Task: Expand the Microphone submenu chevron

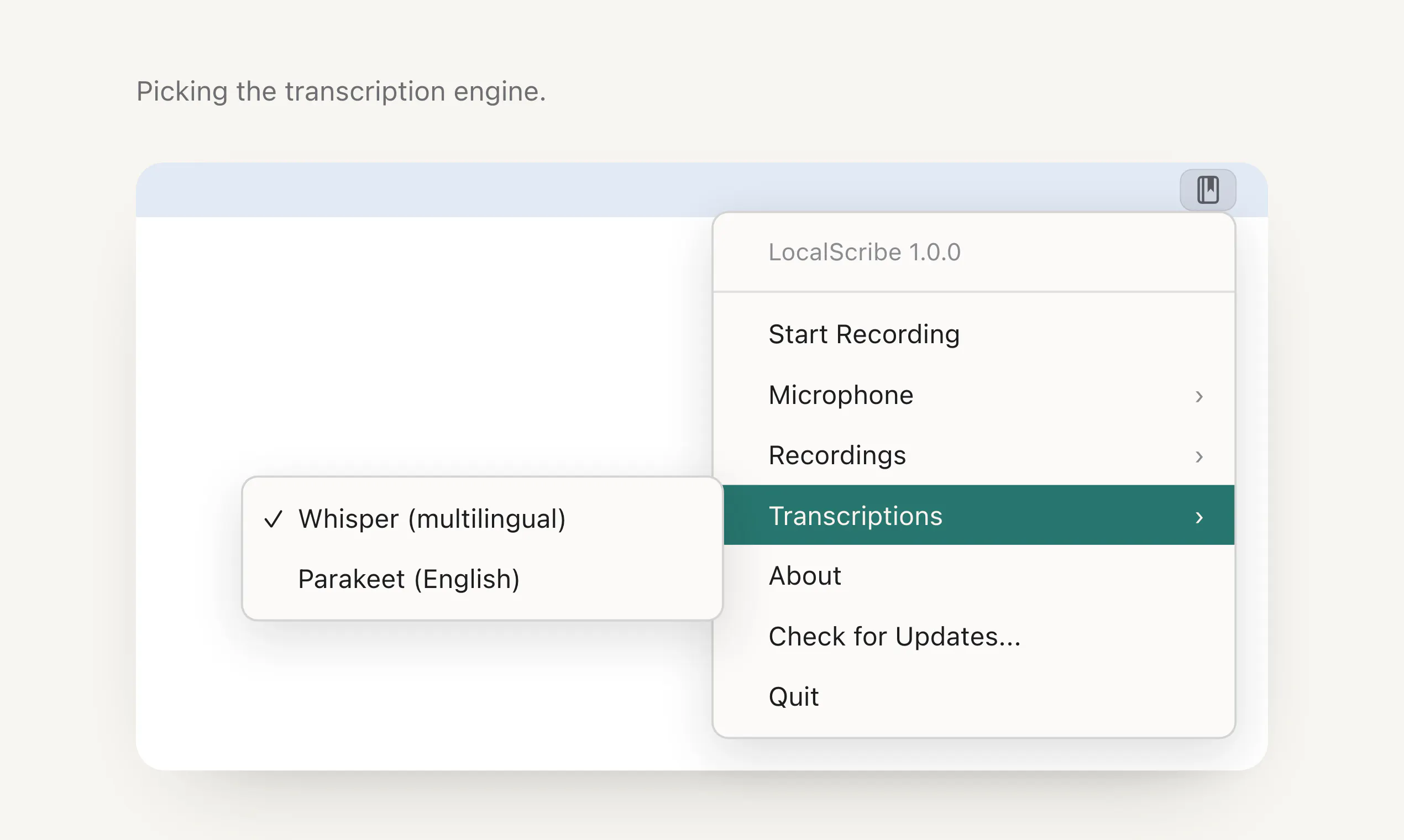Action: tap(1198, 396)
